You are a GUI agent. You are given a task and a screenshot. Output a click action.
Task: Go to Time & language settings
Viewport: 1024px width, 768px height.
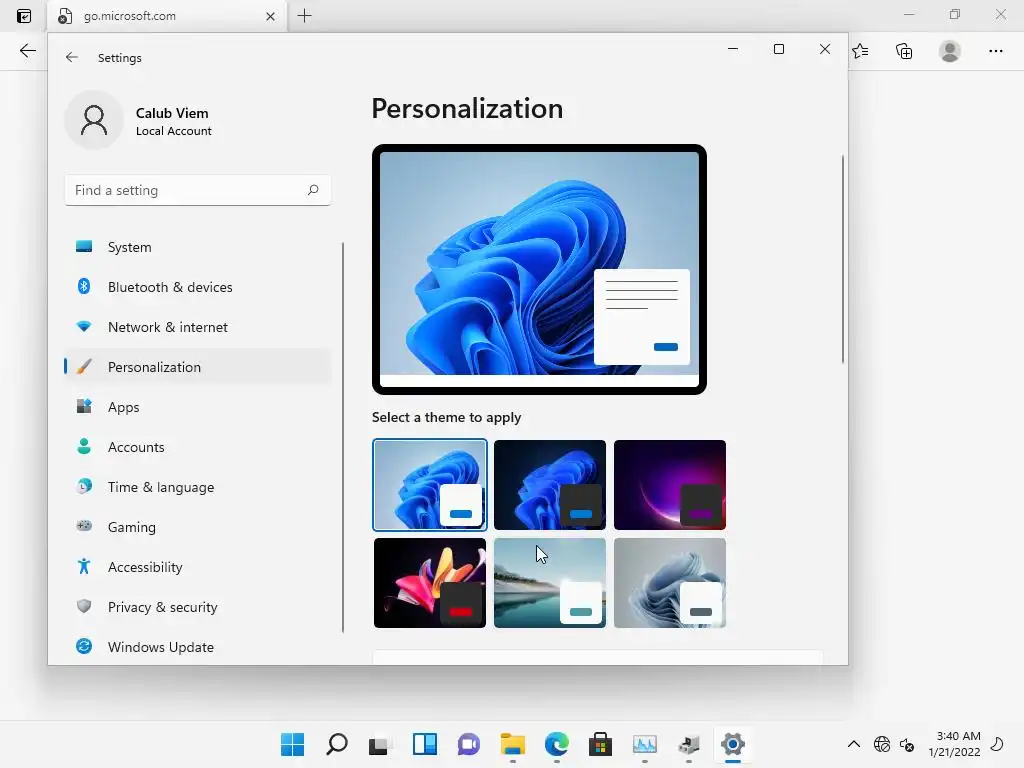197,487
